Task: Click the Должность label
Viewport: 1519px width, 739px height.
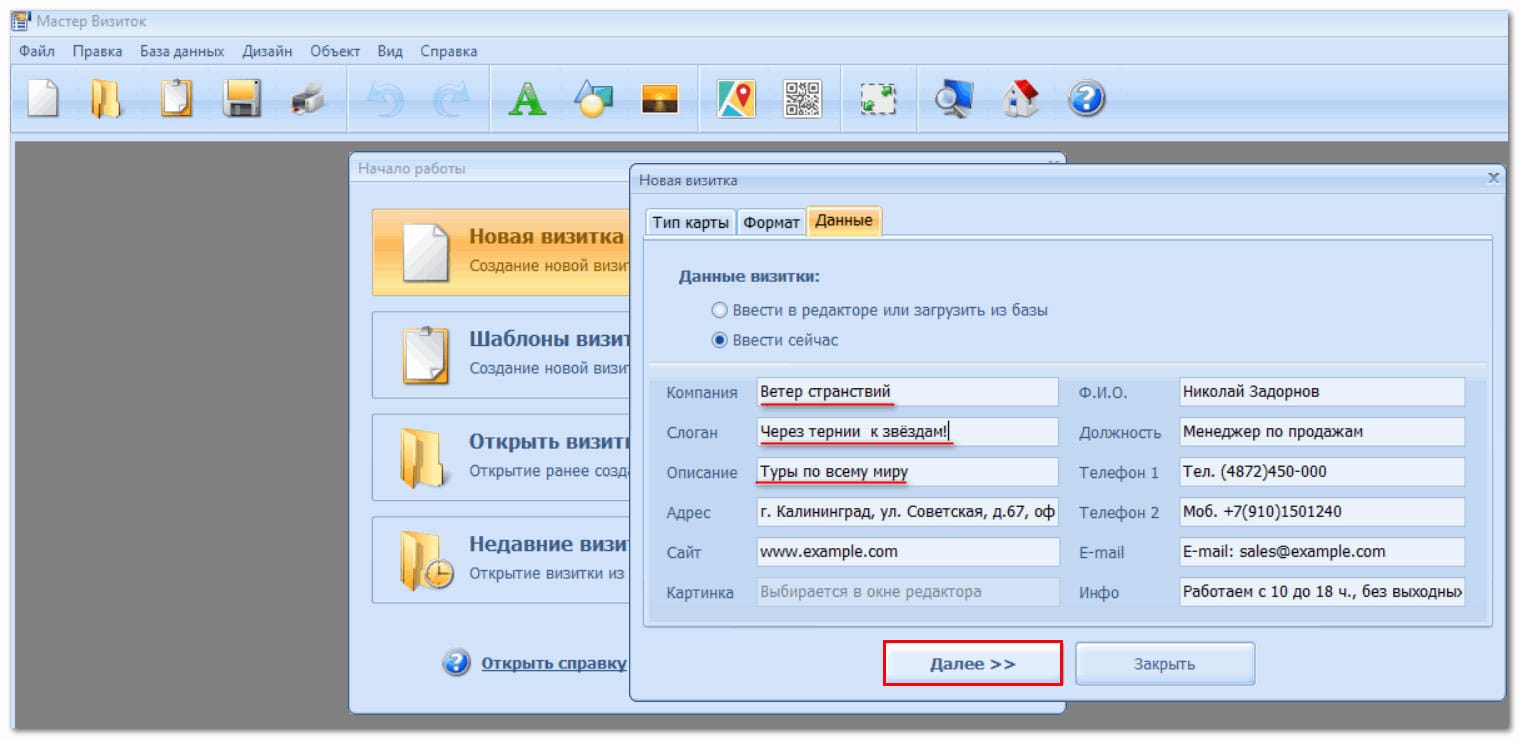Action: pyautogui.click(x=1120, y=433)
